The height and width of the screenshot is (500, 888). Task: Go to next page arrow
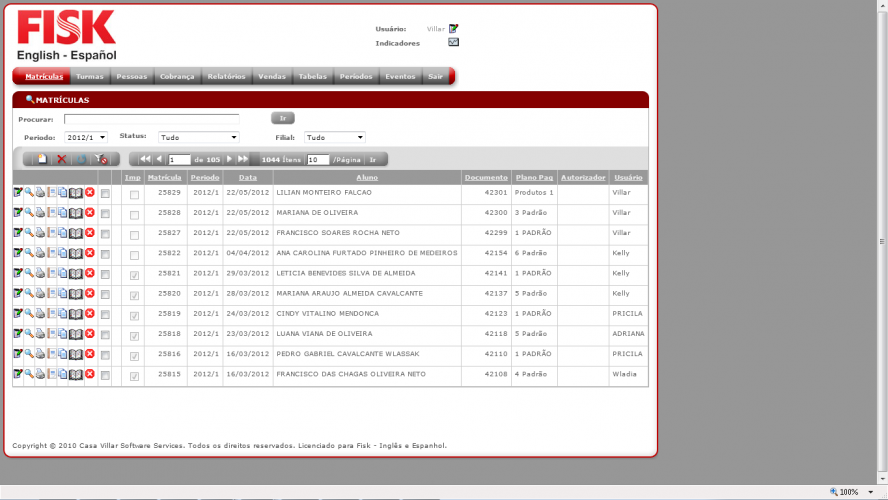click(229, 159)
